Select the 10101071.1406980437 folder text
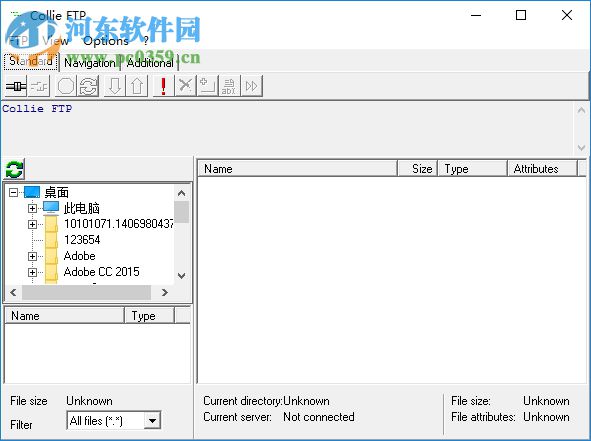The image size is (591, 441). pyautogui.click(x=118, y=224)
